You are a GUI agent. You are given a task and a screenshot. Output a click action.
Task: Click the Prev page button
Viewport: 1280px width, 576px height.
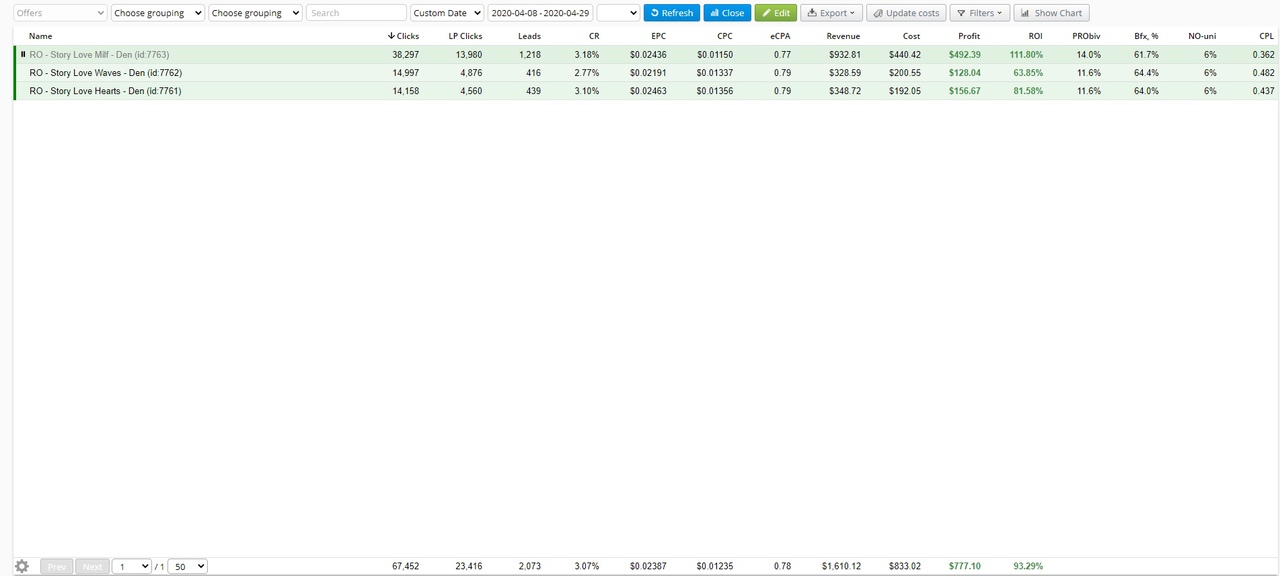57,566
